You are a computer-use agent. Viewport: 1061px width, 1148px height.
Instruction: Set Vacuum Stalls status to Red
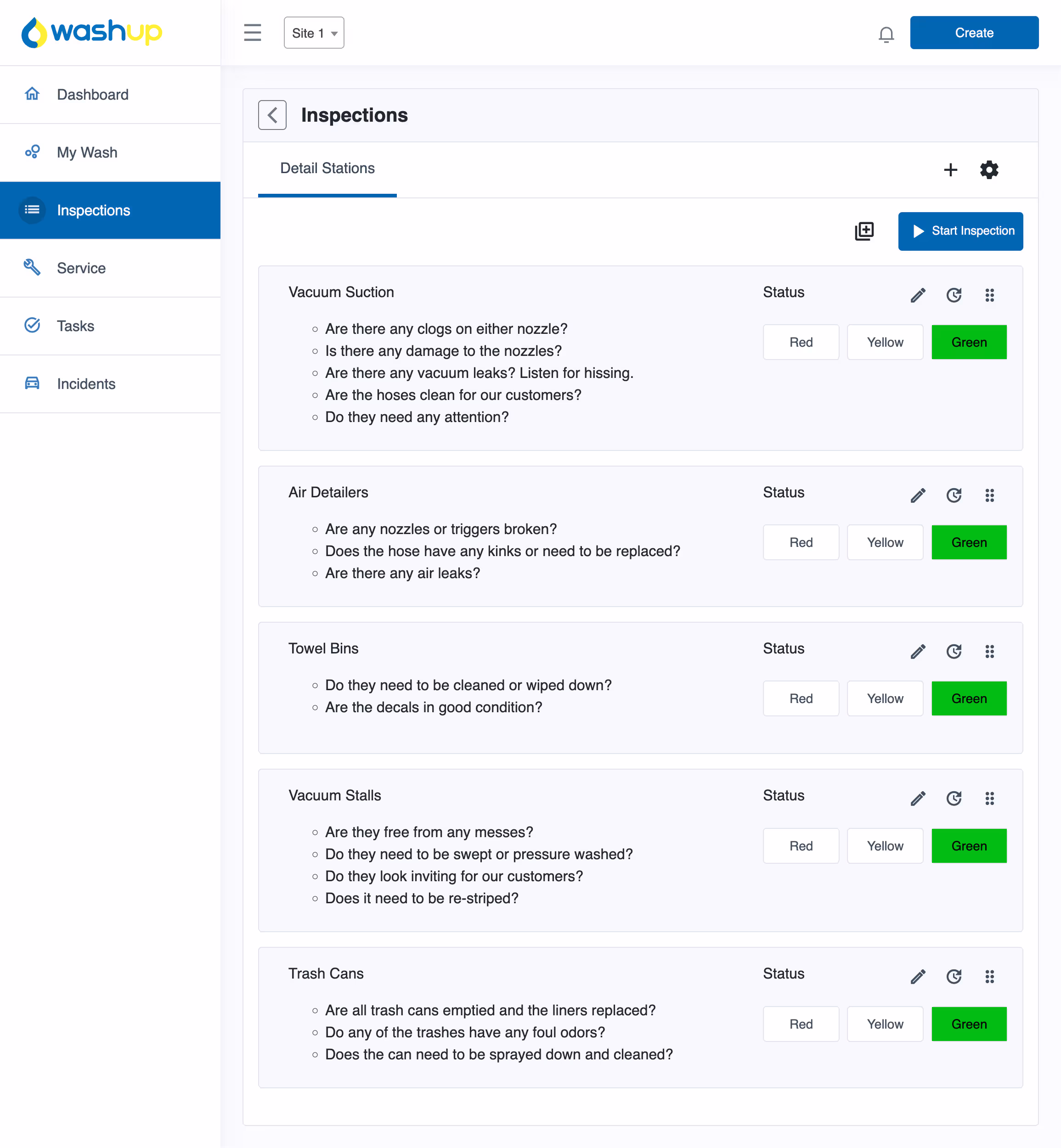point(801,846)
